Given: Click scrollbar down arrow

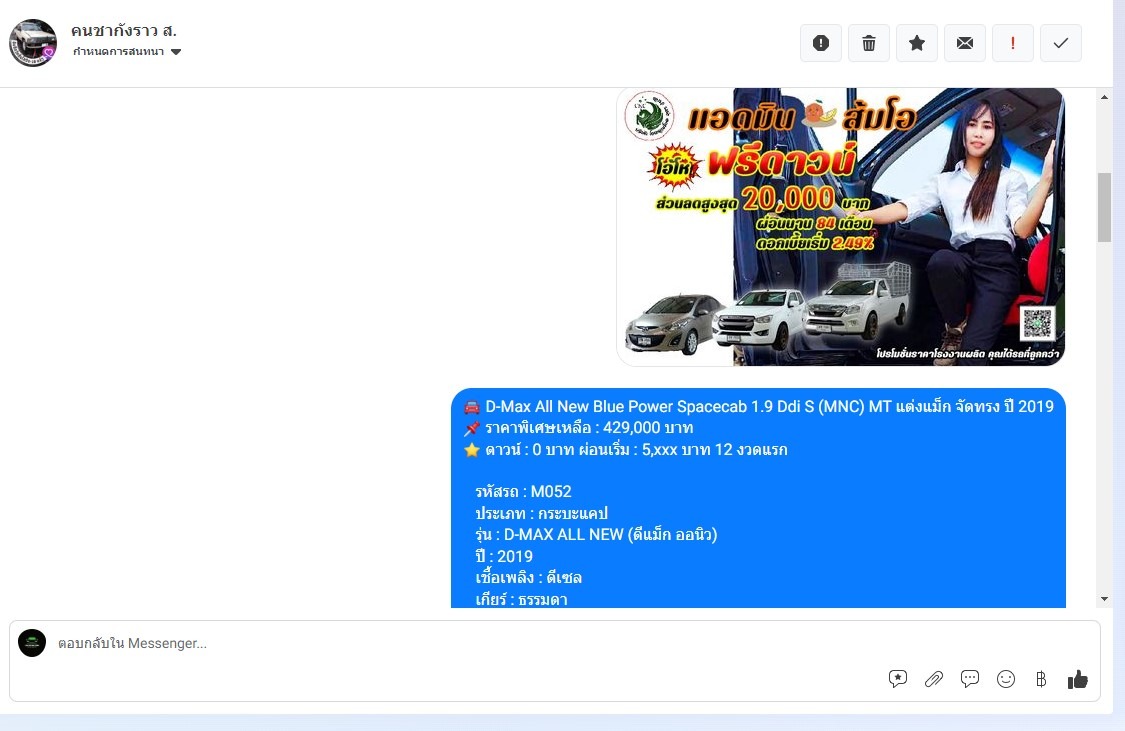Looking at the screenshot, I should (x=1104, y=599).
